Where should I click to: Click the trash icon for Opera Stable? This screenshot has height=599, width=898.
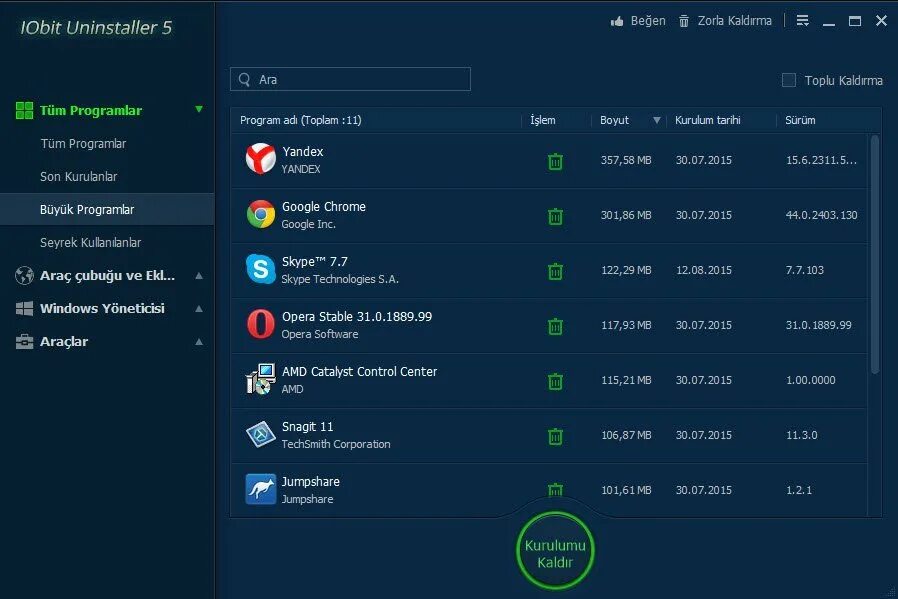[555, 326]
